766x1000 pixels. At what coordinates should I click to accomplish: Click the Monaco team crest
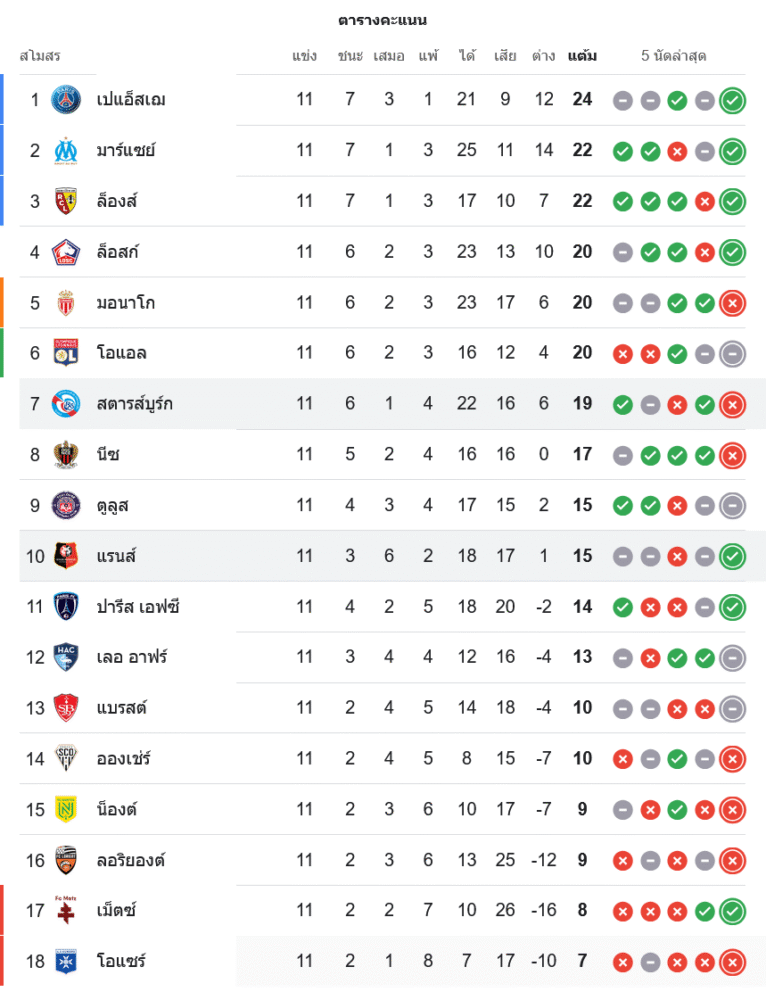[x=66, y=302]
